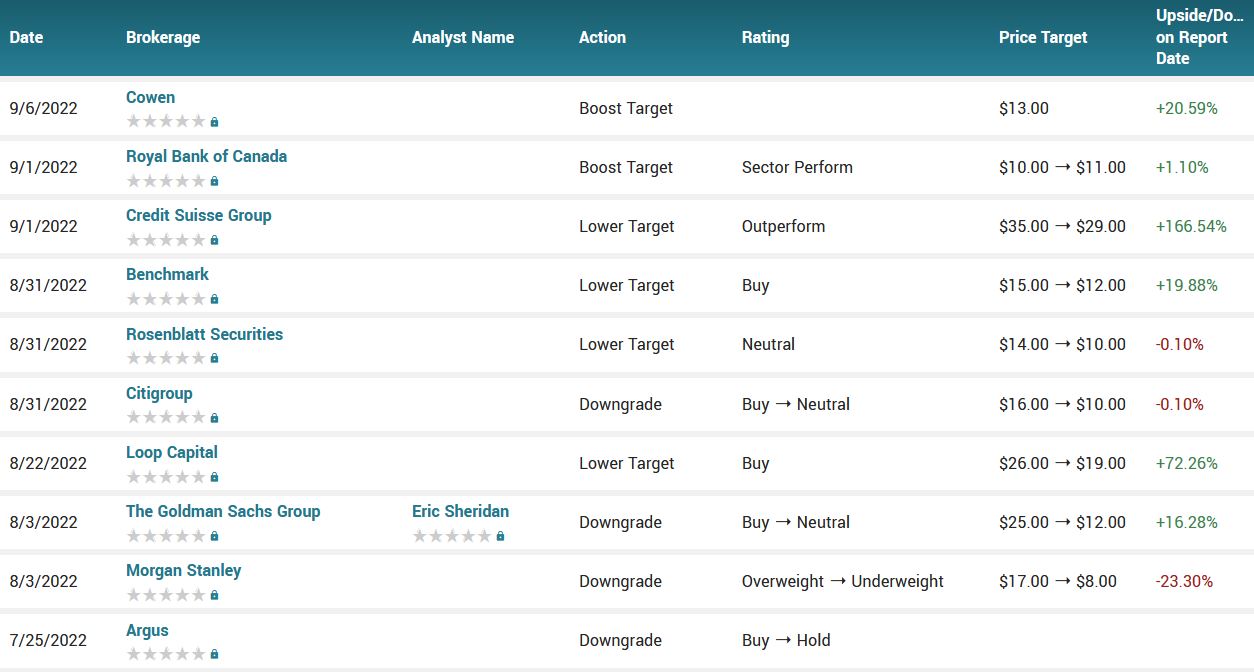Click the Outperform rating cell
1254x672 pixels.
point(783,226)
